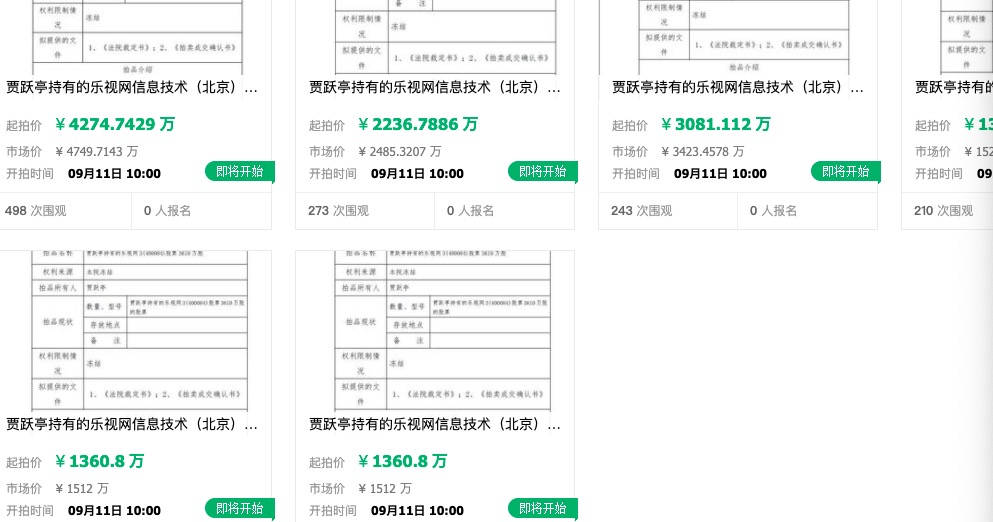Open auction title in the ¥3081.112 万 card
The width and height of the screenshot is (993, 522).
tap(738, 87)
